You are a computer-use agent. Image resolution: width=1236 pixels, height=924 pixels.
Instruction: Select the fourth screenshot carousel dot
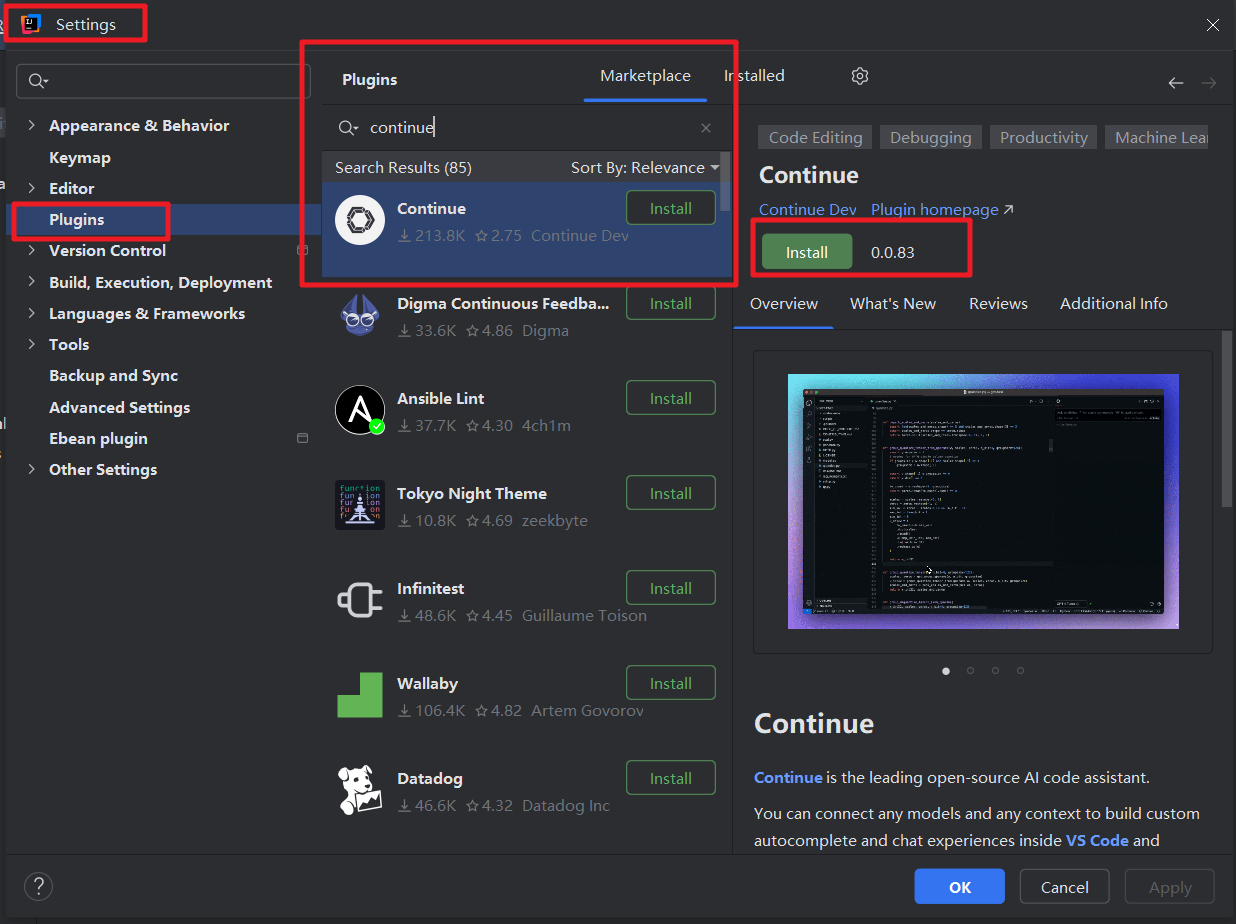pos(1020,671)
